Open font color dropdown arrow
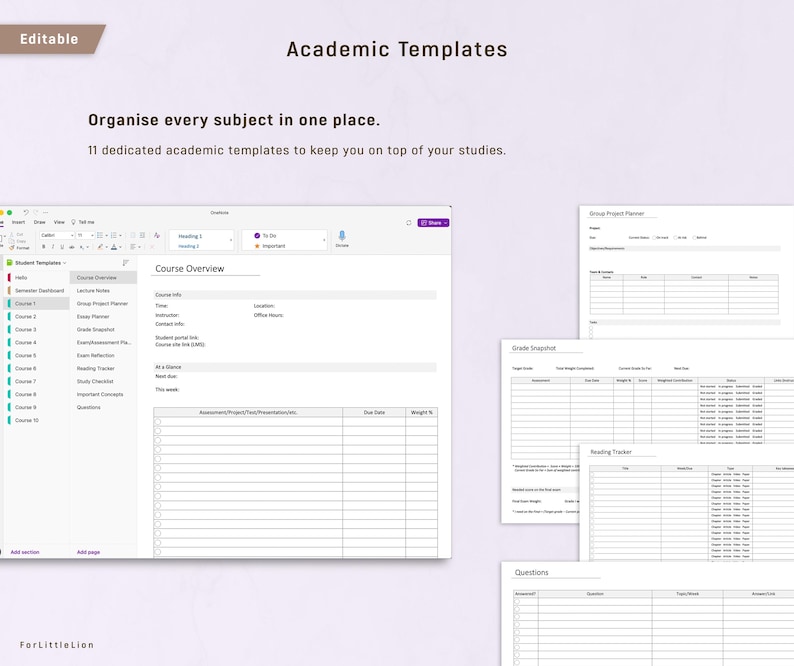This screenshot has width=794, height=666. [x=121, y=247]
